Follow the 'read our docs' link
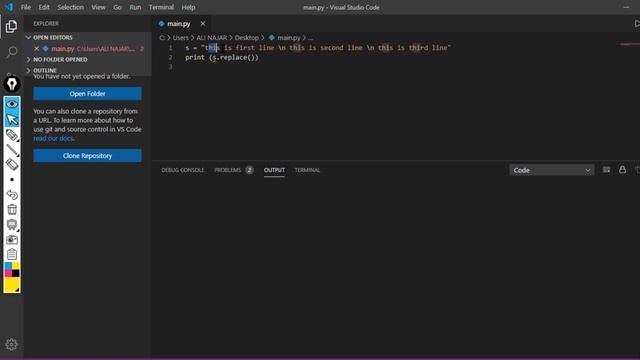This screenshot has height=360, width=640. tap(53, 138)
